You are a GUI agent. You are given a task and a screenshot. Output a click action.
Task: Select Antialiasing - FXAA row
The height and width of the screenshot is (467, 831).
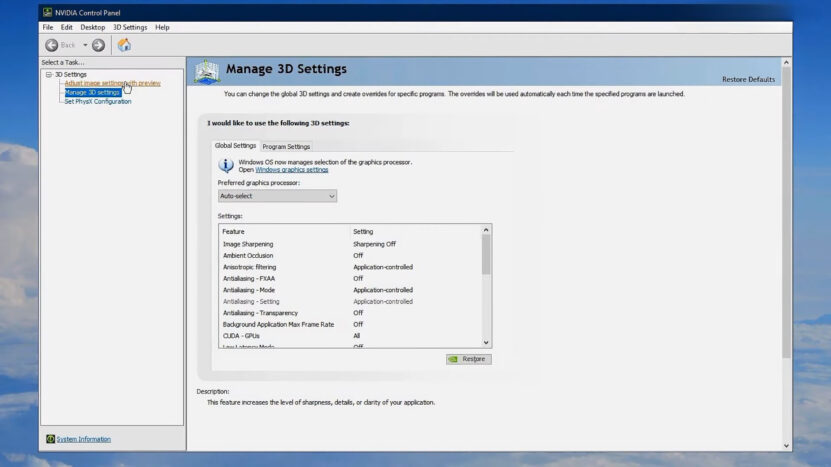350,278
